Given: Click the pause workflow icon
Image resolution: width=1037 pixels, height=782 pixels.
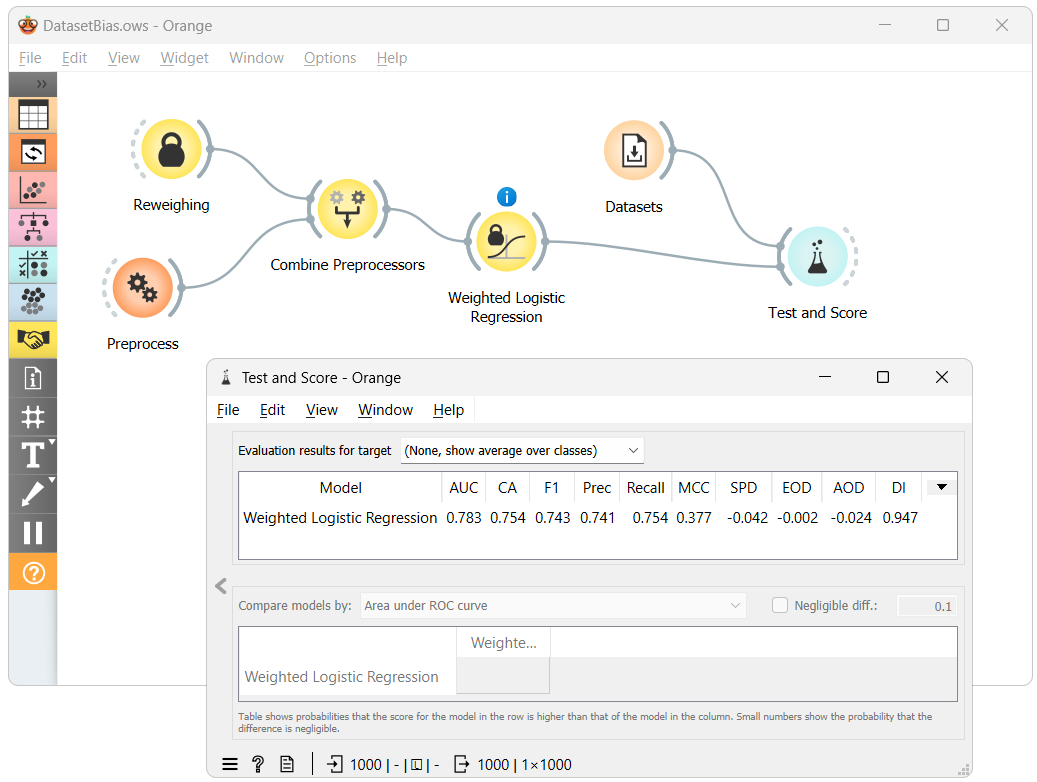Looking at the screenshot, I should tap(33, 533).
